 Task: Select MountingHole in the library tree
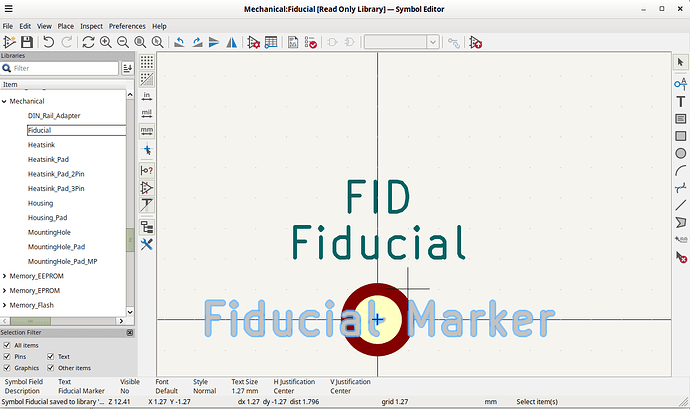click(x=49, y=231)
